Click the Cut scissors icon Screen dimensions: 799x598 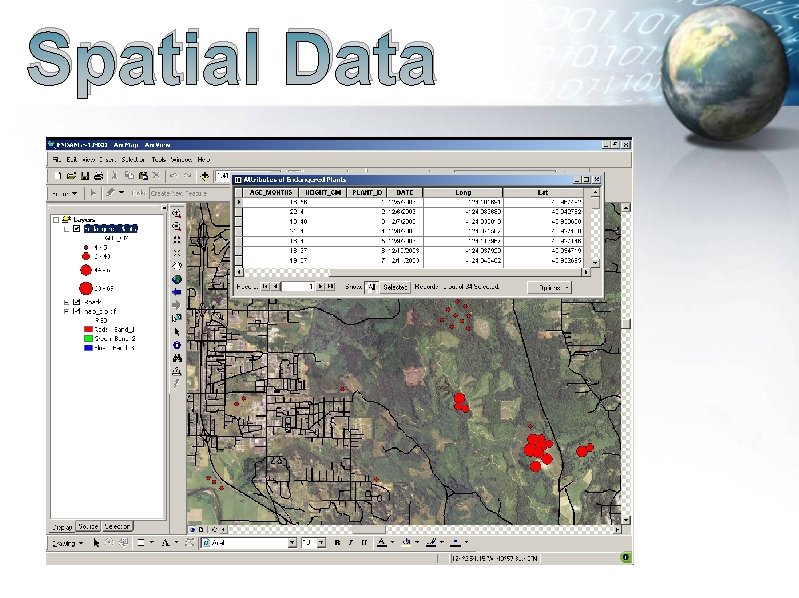(115, 176)
